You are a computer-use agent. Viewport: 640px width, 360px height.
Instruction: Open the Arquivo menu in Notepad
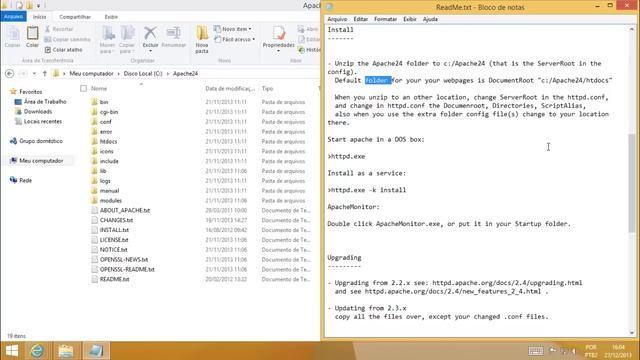point(337,19)
